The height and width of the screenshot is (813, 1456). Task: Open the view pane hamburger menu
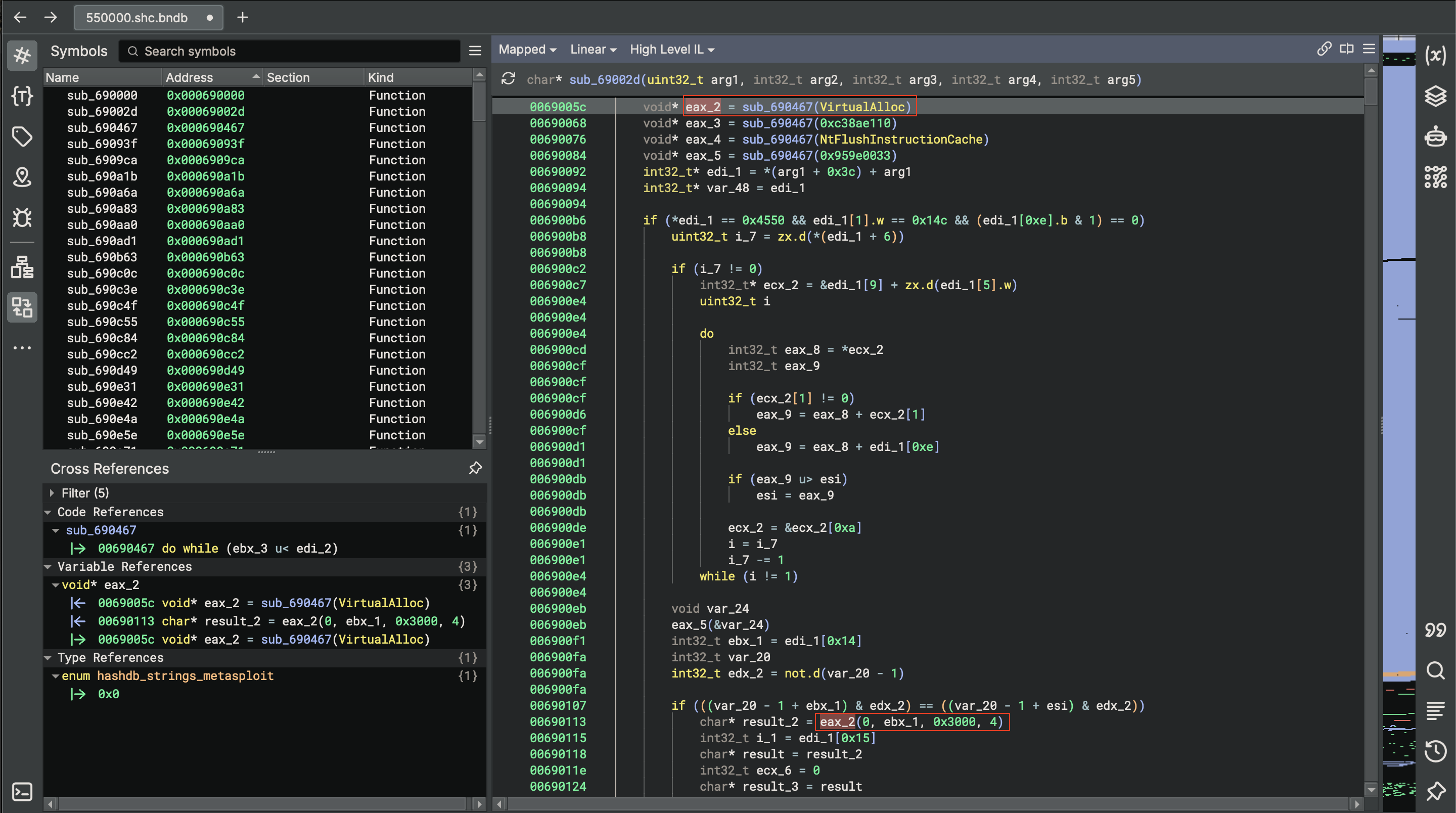point(1370,49)
